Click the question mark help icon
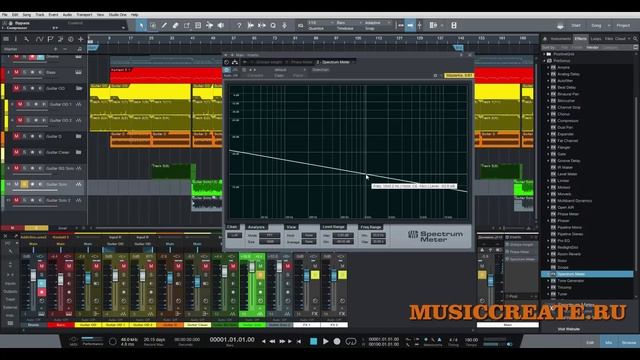Image resolution: width=640 pixels, height=360 pixels. pos(239,25)
